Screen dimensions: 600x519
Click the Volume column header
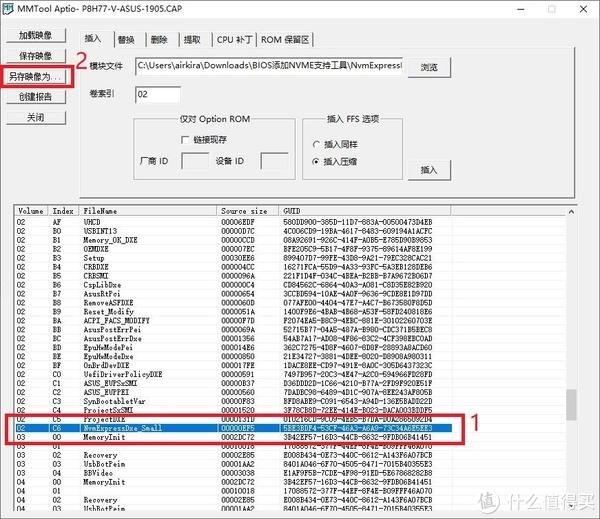pyautogui.click(x=31, y=211)
